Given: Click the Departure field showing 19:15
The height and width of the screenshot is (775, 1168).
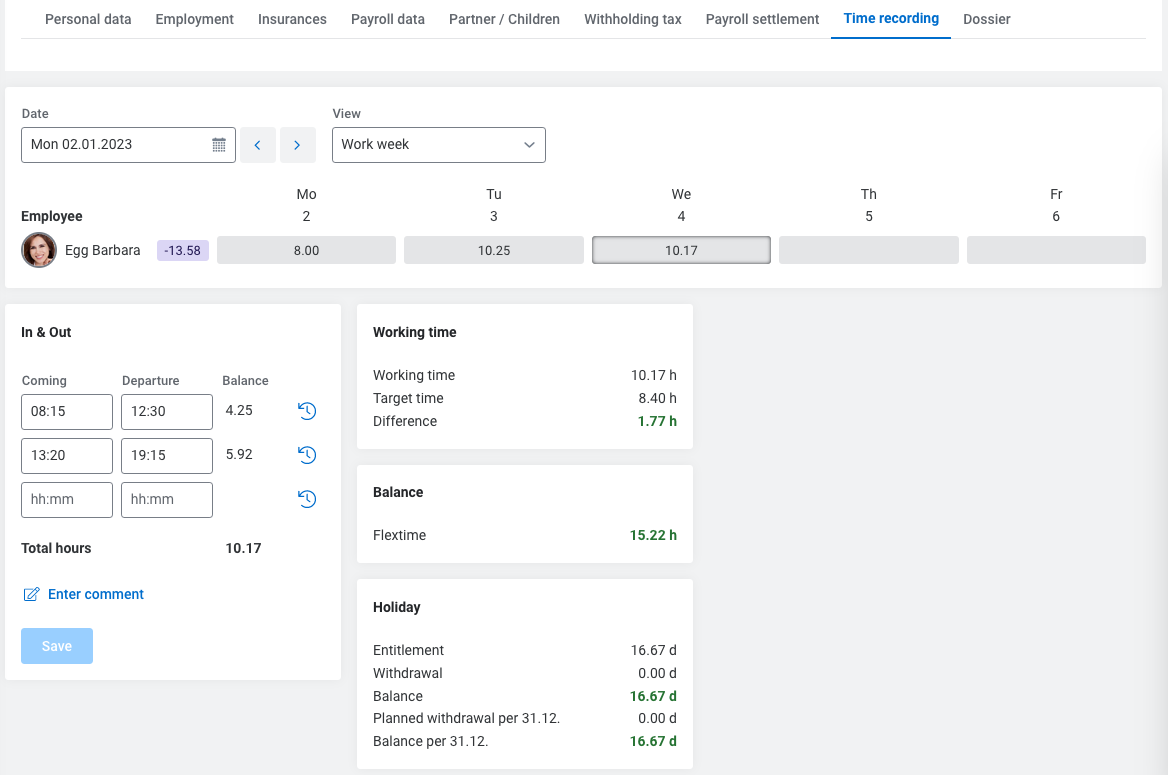Looking at the screenshot, I should pos(167,455).
